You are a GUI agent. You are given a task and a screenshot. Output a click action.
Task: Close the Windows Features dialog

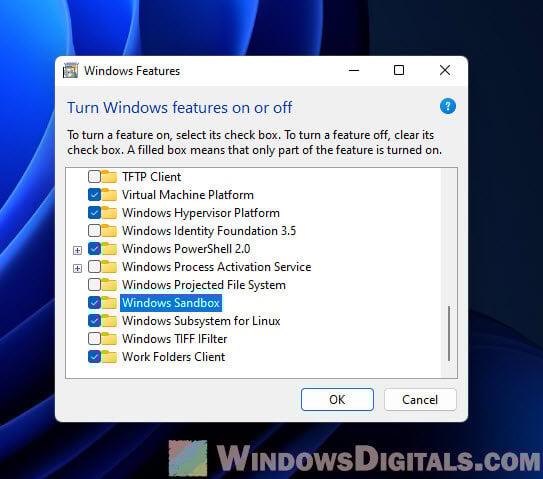[x=445, y=70]
